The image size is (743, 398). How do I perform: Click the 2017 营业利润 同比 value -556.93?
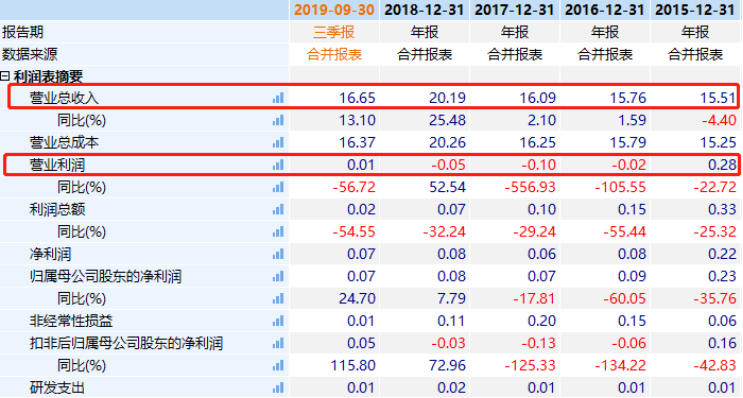[x=530, y=187]
